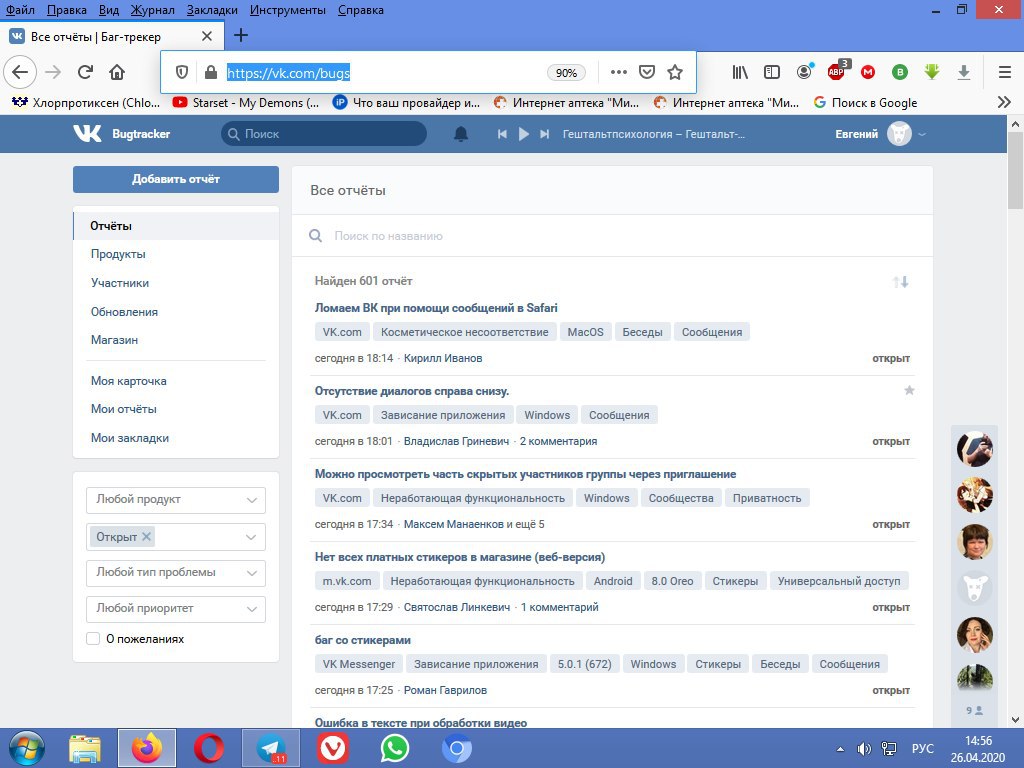Open the Инструменты menu

[x=288, y=10]
